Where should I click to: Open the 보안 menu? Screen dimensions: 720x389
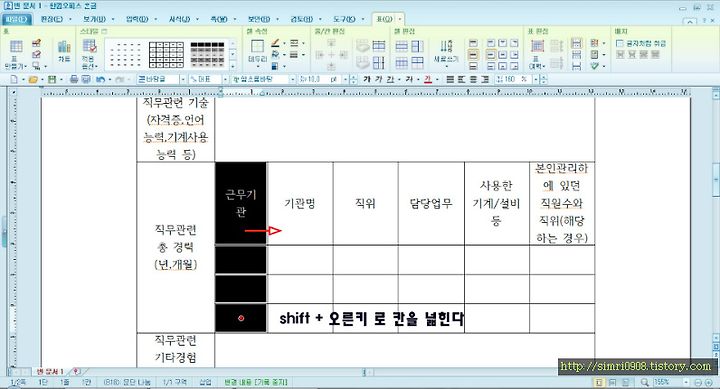pyautogui.click(x=259, y=19)
